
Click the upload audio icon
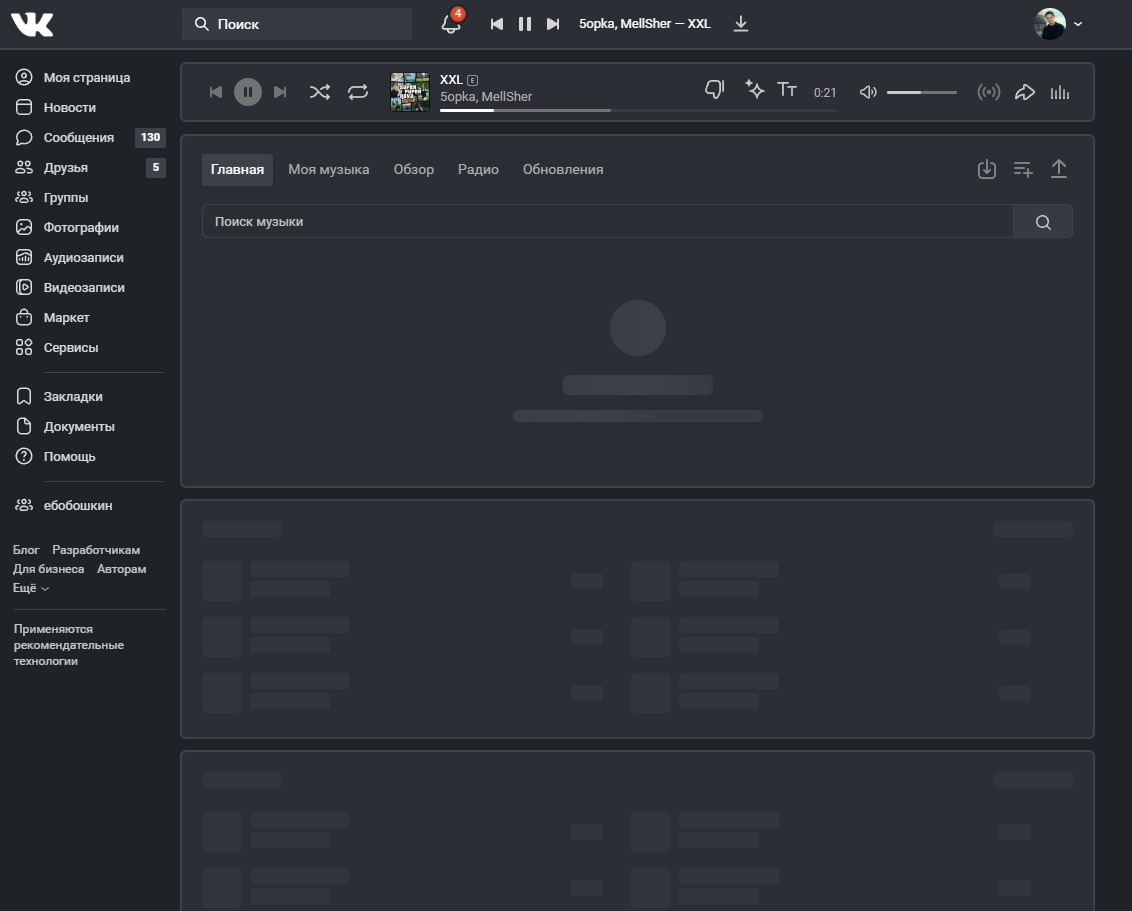1059,169
